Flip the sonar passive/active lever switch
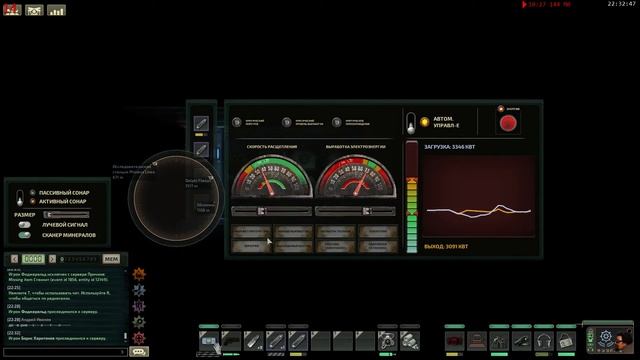The width and height of the screenshot is (640, 360). click(20, 198)
